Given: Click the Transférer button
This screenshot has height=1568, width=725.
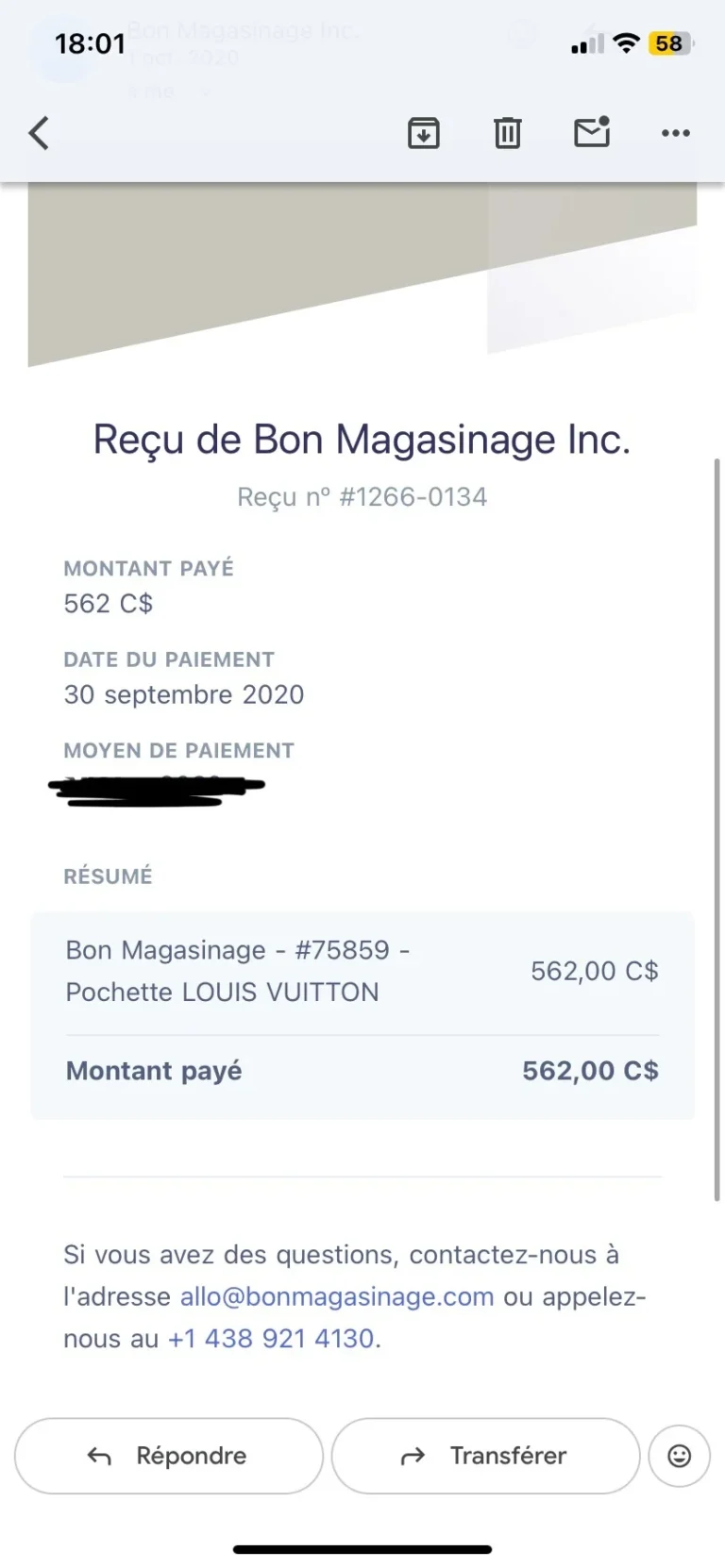Looking at the screenshot, I should [486, 1456].
